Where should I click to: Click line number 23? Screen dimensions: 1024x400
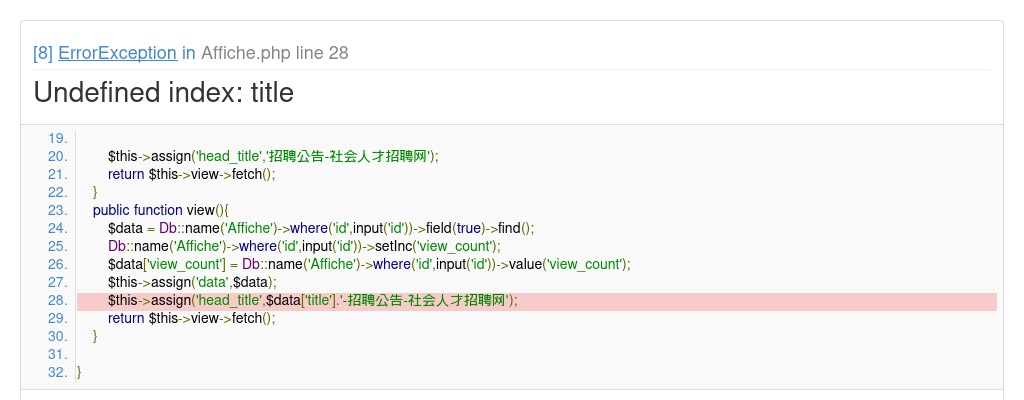pyautogui.click(x=57, y=210)
